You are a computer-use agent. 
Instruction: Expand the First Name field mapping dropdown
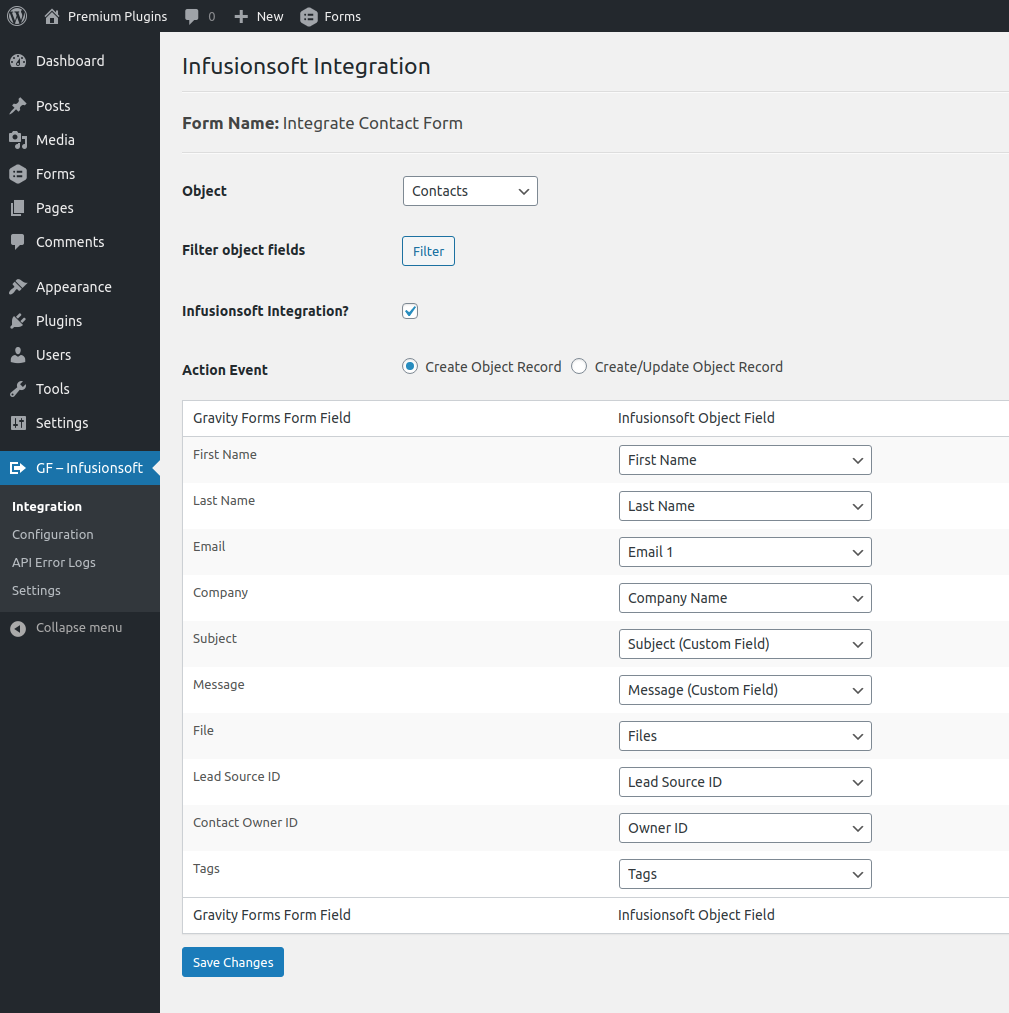coord(744,460)
